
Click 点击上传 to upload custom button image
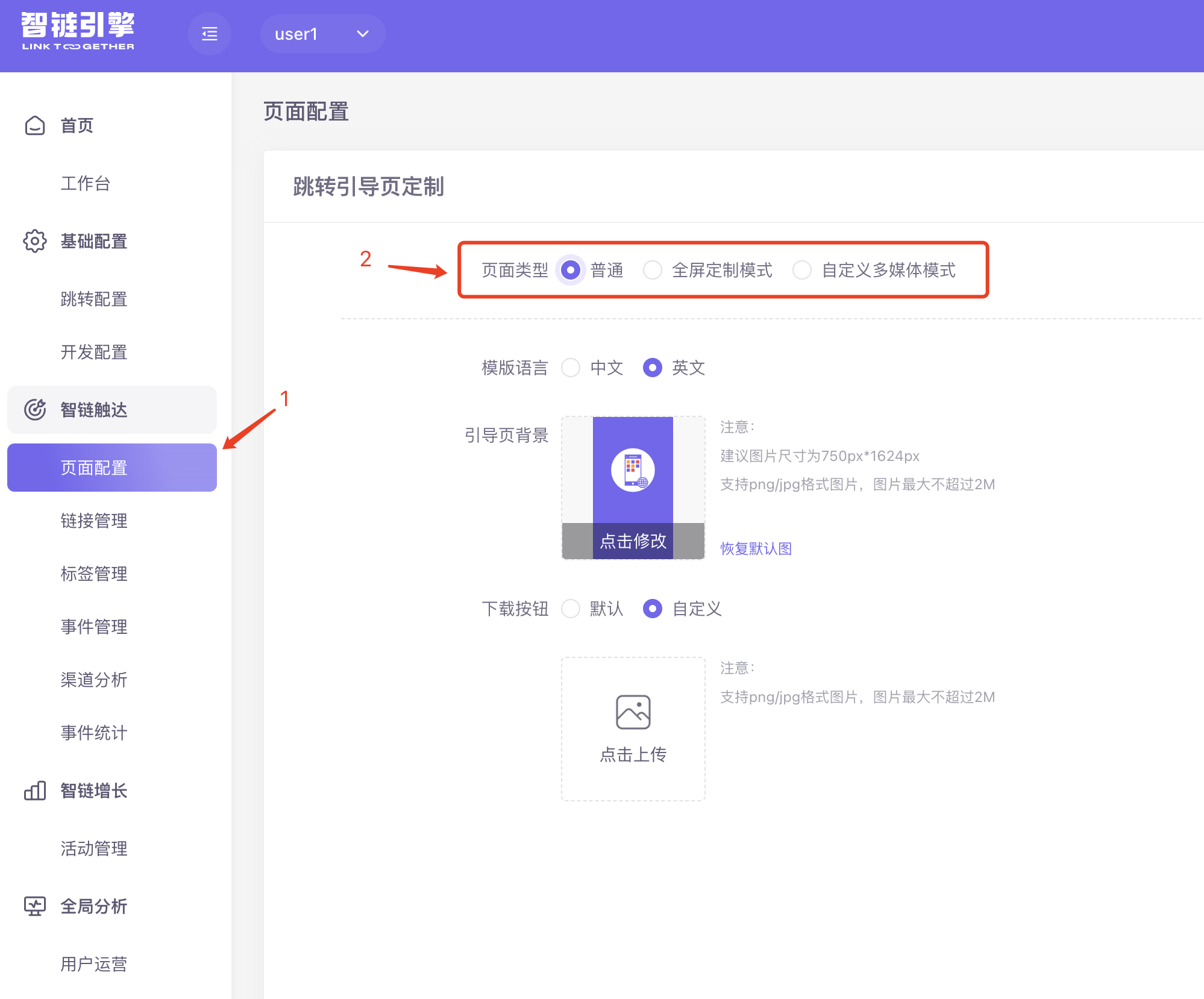(x=633, y=755)
